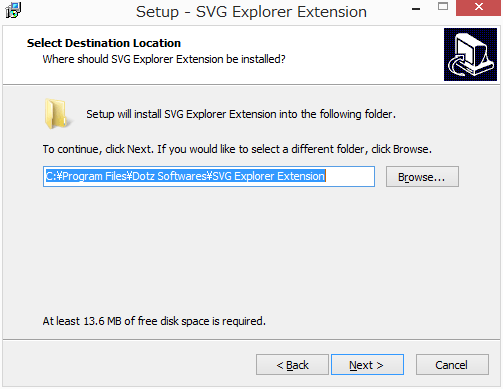503x389 pixels.
Task: Click the 'To continue, click Next' instruction text
Action: point(237,149)
